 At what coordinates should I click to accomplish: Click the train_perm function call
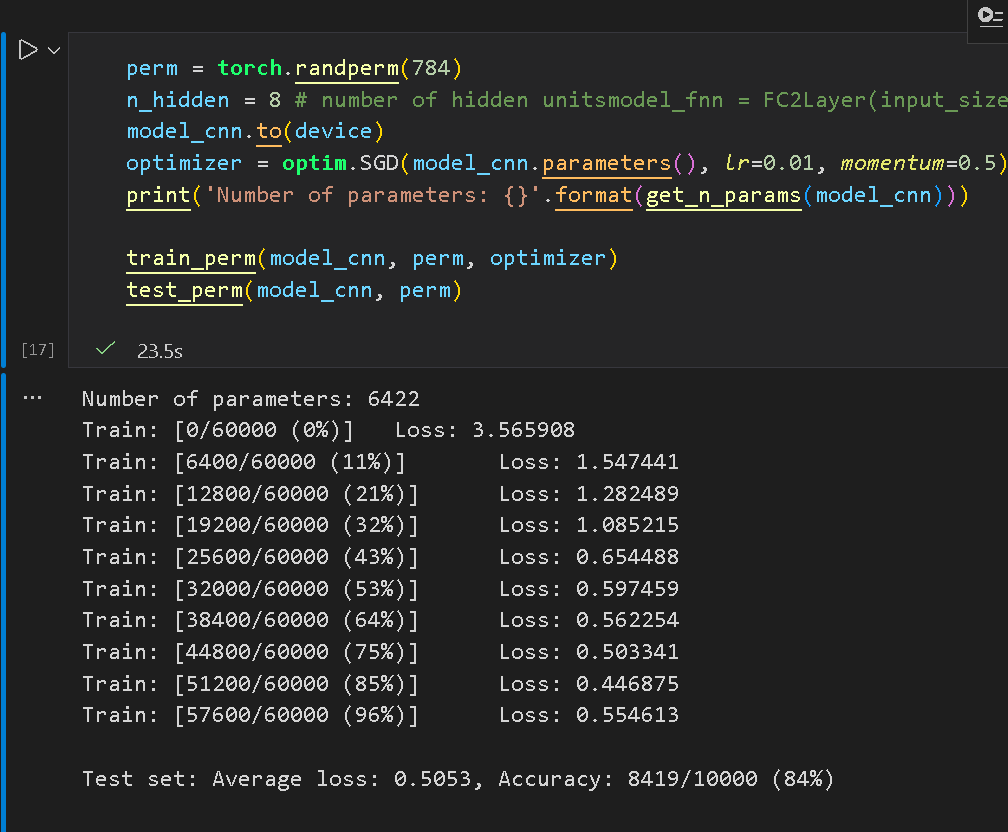pos(190,258)
